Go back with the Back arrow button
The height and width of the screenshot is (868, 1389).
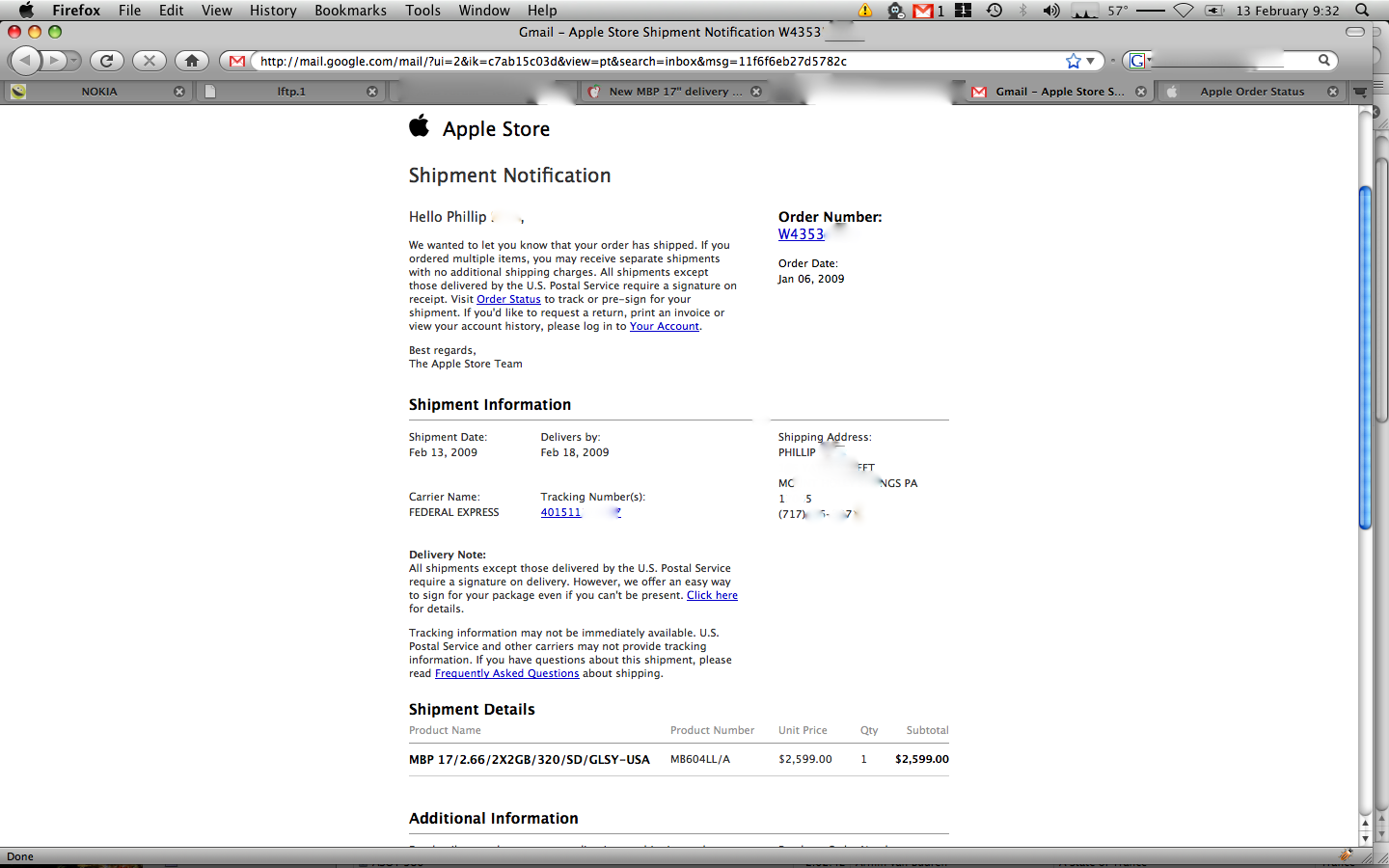click(25, 61)
